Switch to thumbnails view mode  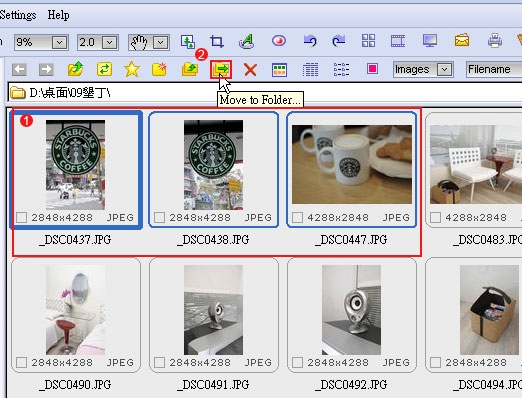pos(279,70)
